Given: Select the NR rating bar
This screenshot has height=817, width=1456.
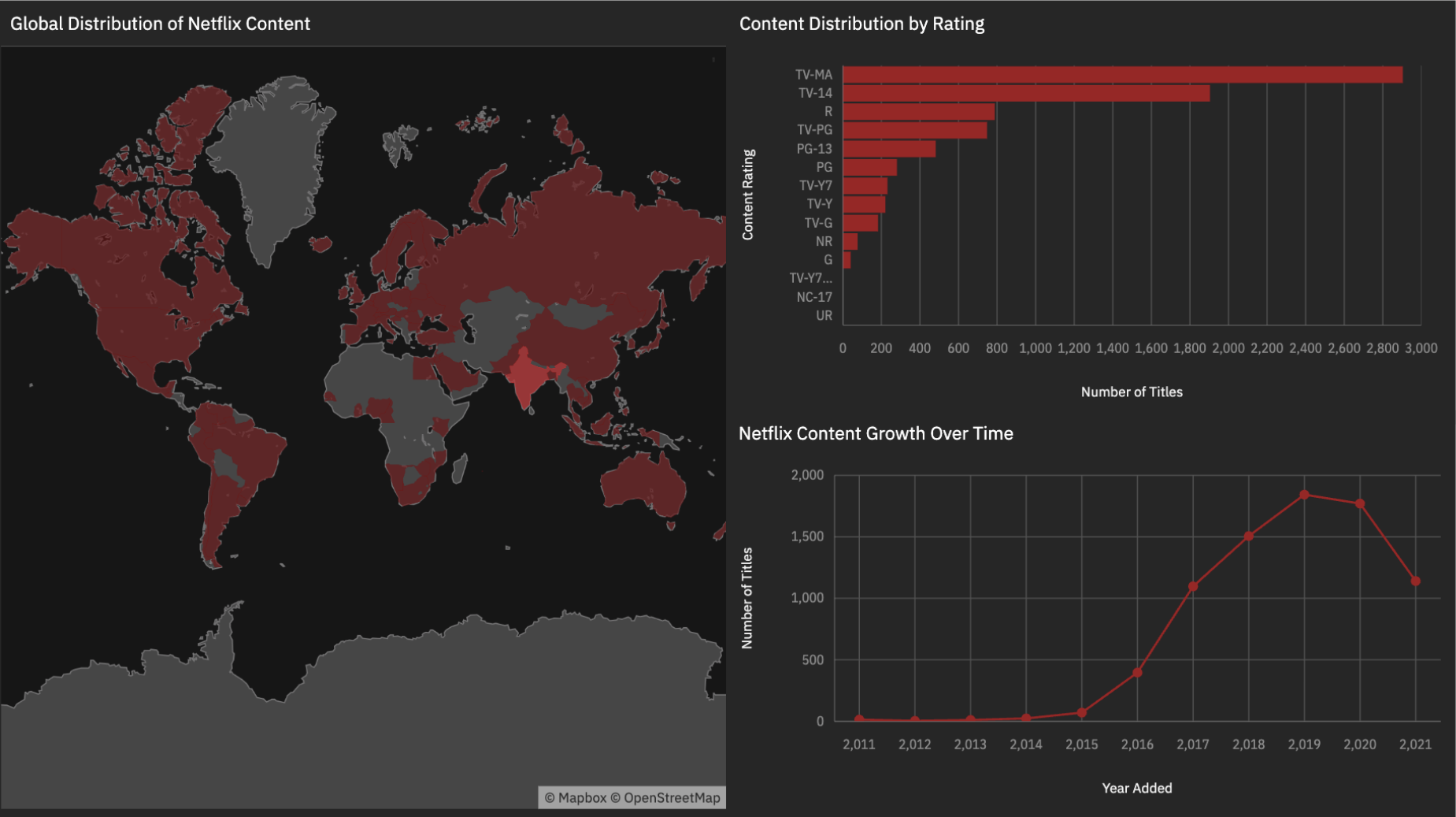Looking at the screenshot, I should coord(850,241).
